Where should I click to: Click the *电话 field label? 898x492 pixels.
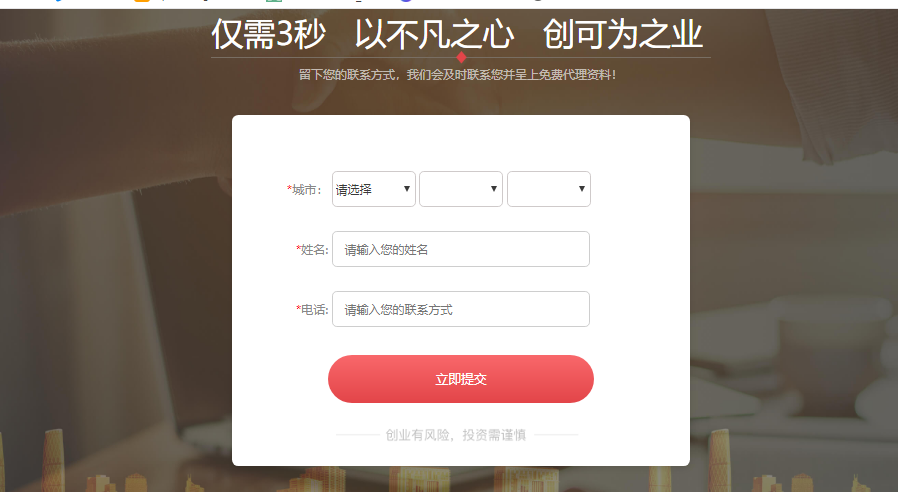(x=312, y=310)
